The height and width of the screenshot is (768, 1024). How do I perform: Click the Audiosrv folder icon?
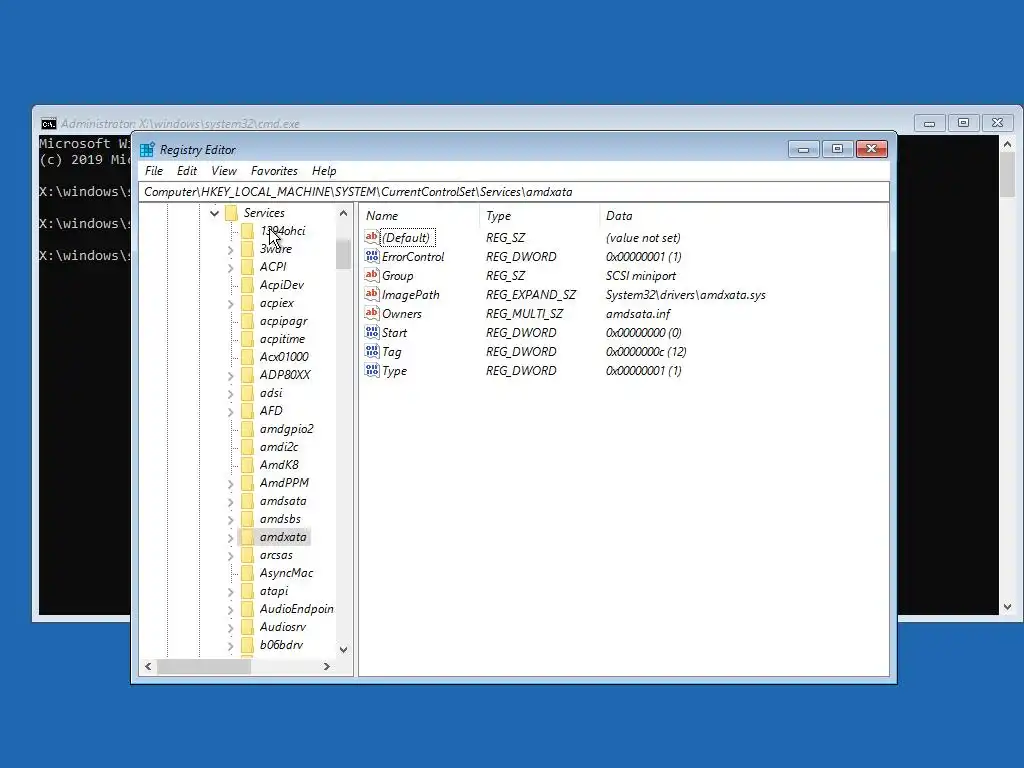pos(248,627)
